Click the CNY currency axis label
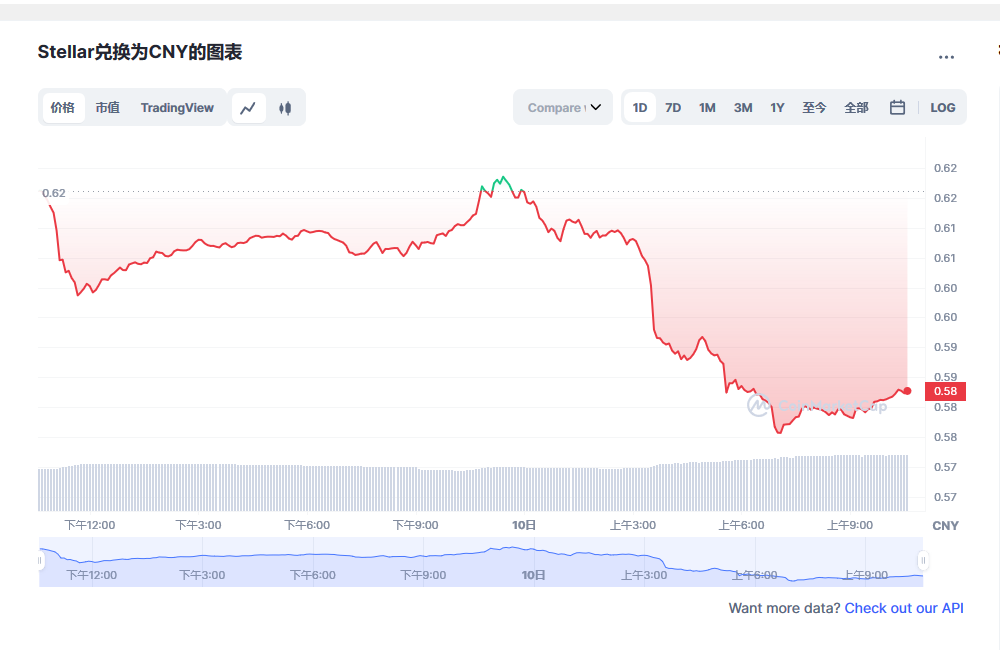This screenshot has height=650, width=1000. [x=945, y=526]
